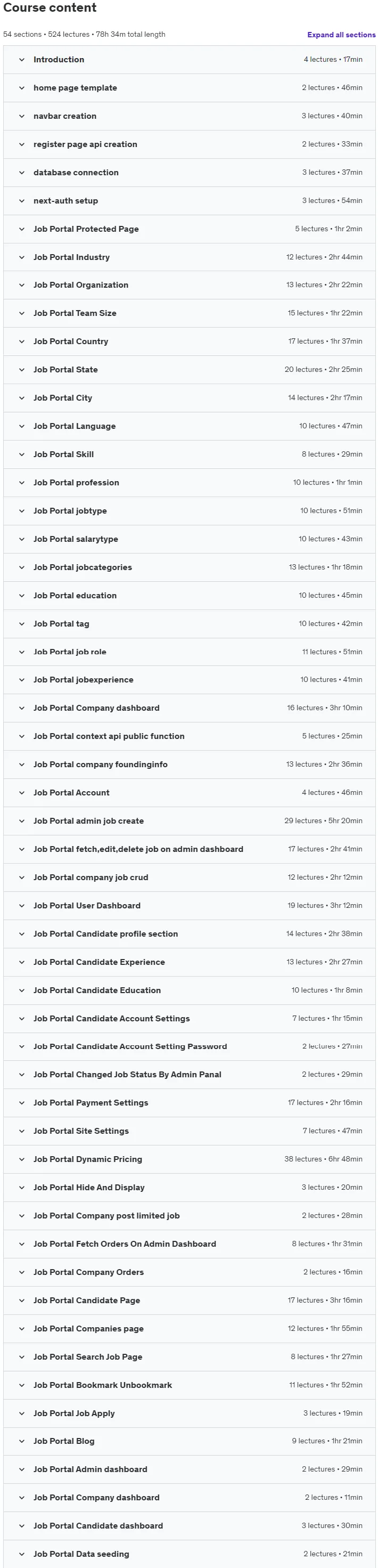Expand Job Portal Data seeding section
378x1568 pixels.
pos(190,1554)
